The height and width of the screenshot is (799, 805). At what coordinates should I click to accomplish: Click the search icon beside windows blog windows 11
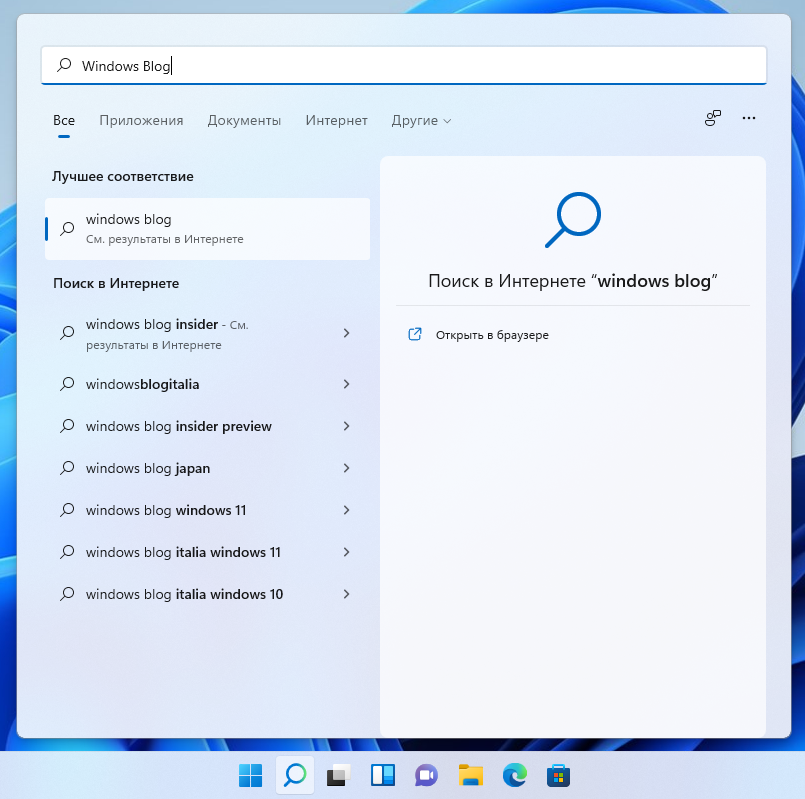click(x=67, y=510)
